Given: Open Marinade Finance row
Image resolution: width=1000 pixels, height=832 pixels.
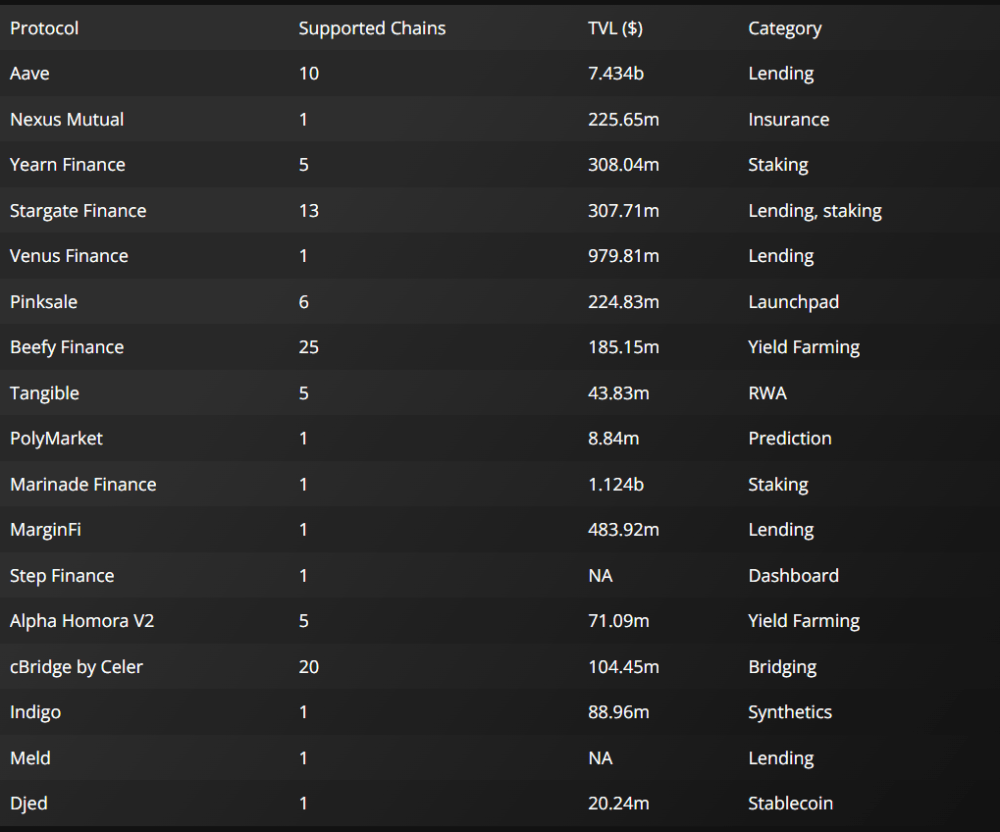Looking at the screenshot, I should pos(83,485).
